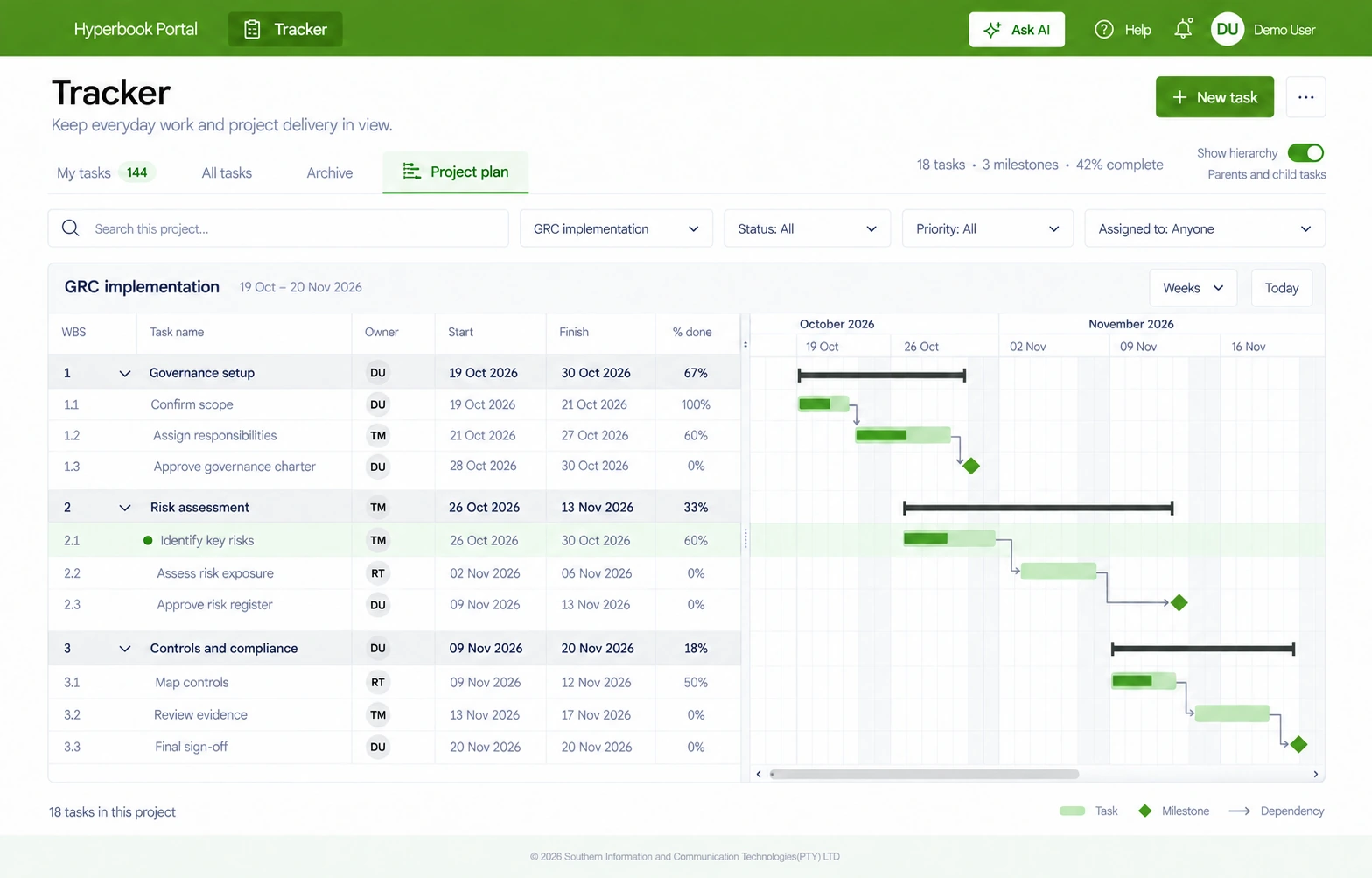
Task: Click the Review evidence task name
Action: click(200, 715)
